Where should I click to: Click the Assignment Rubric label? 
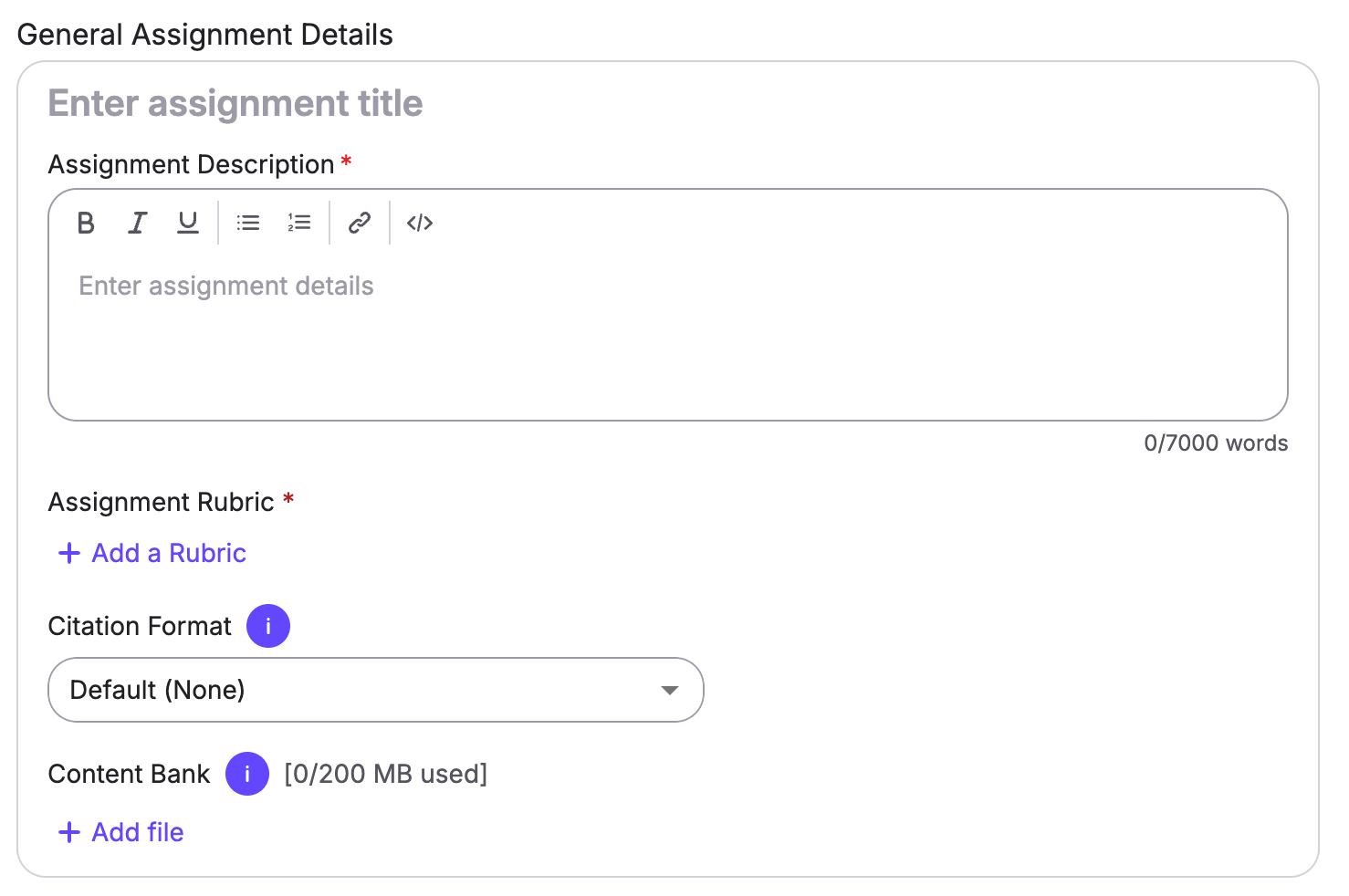click(x=162, y=502)
